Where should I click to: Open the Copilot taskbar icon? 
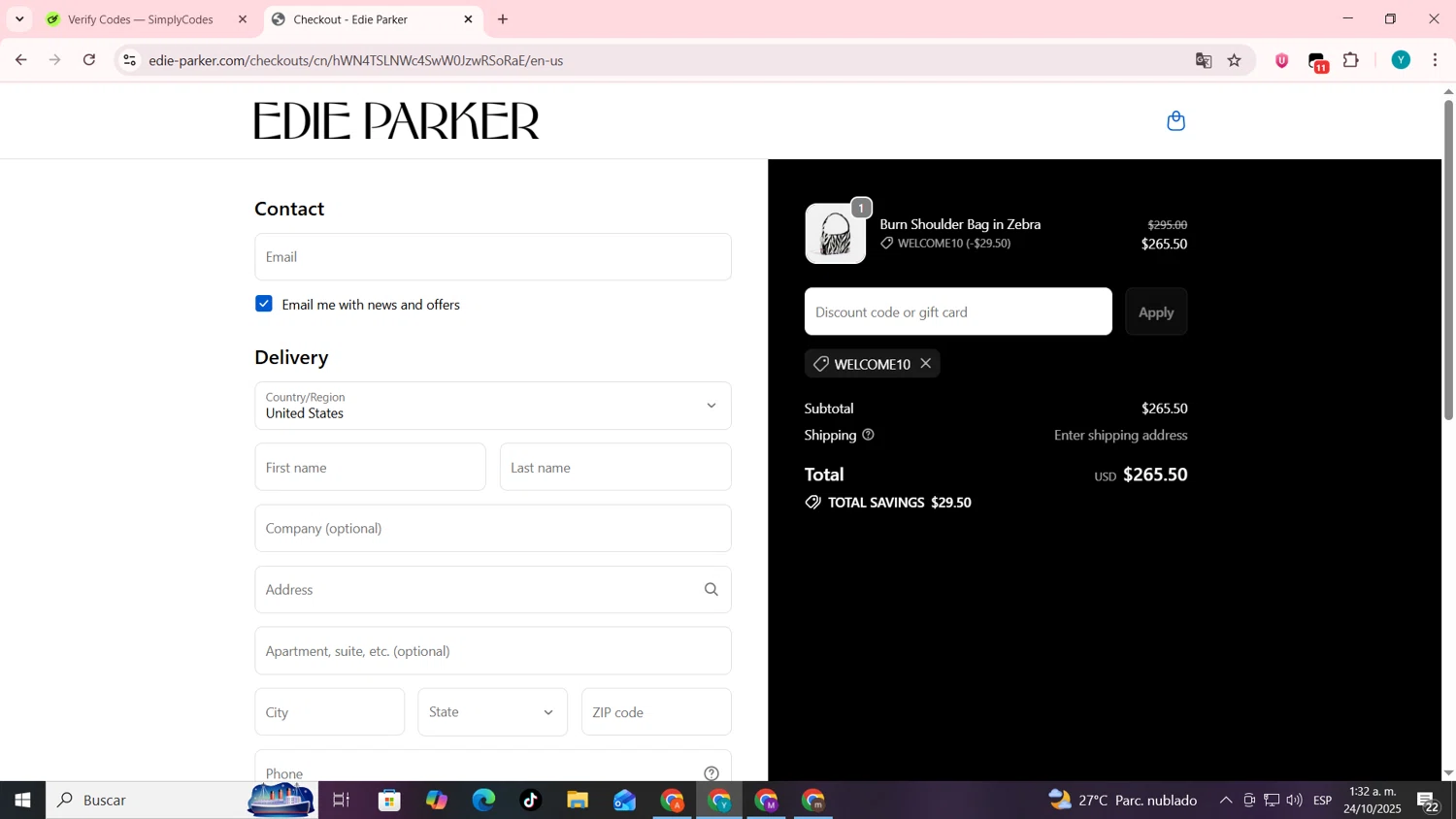point(437,801)
